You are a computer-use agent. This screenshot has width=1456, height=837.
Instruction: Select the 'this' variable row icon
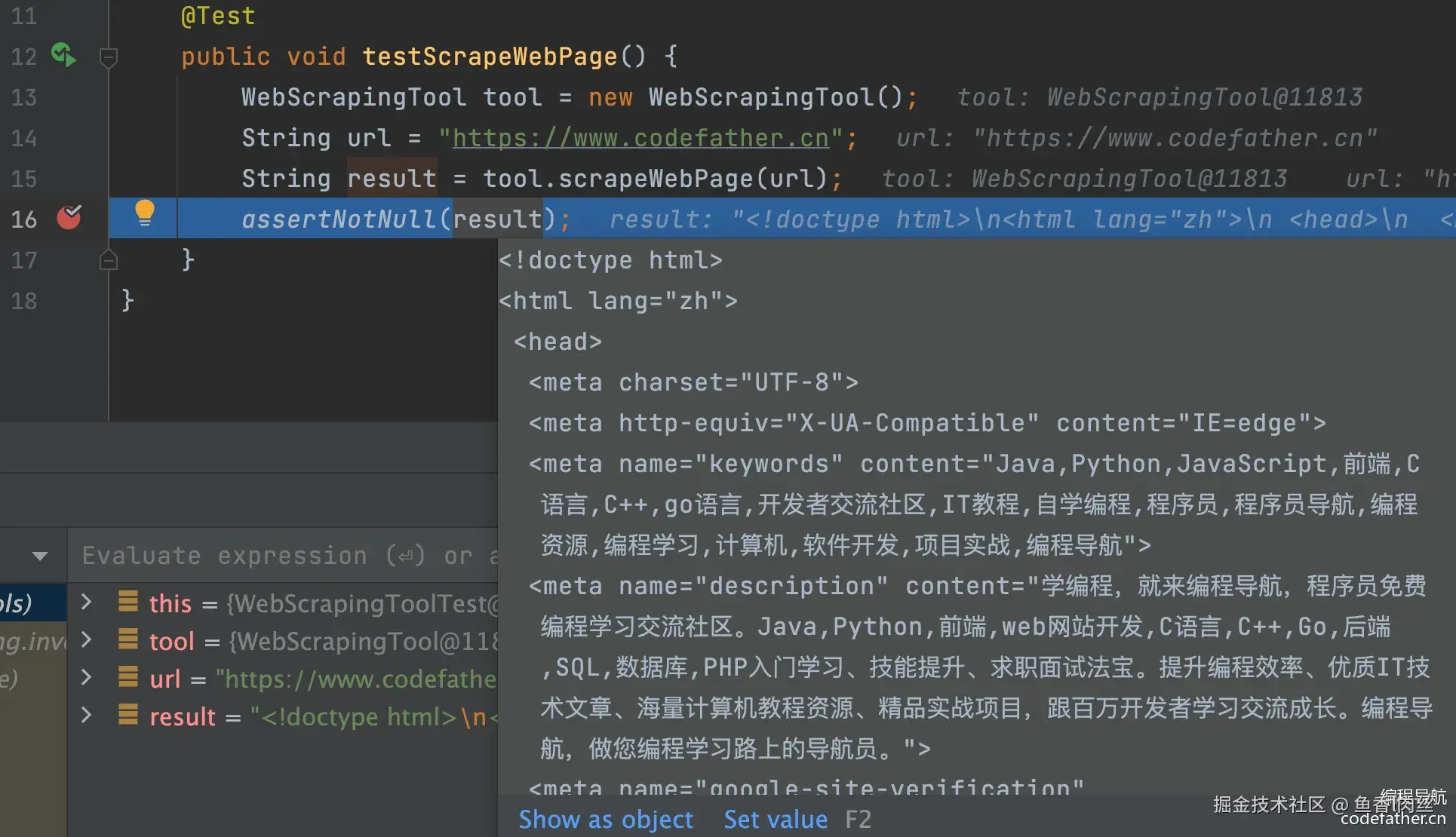[128, 602]
